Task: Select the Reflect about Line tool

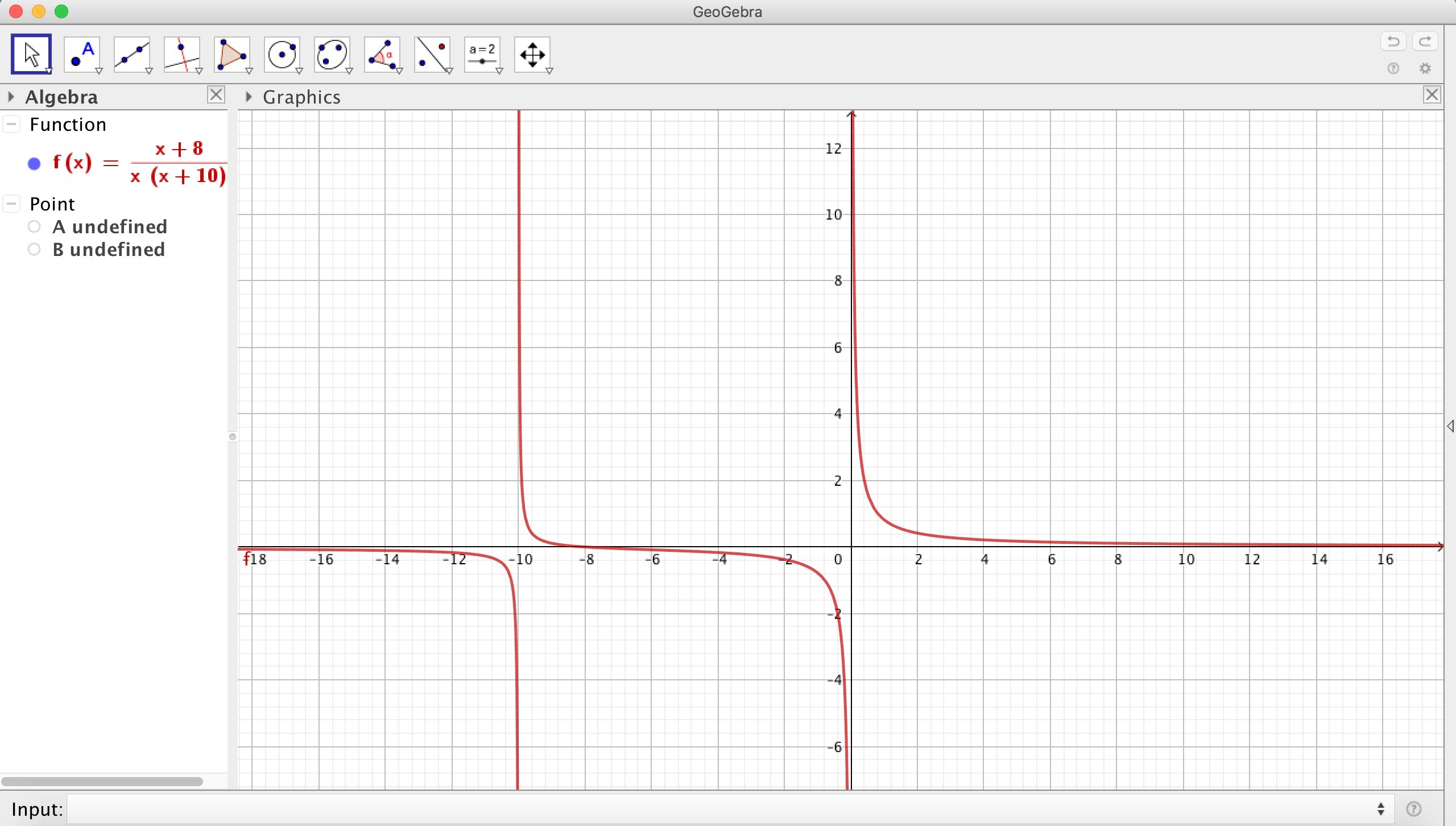Action: 432,55
